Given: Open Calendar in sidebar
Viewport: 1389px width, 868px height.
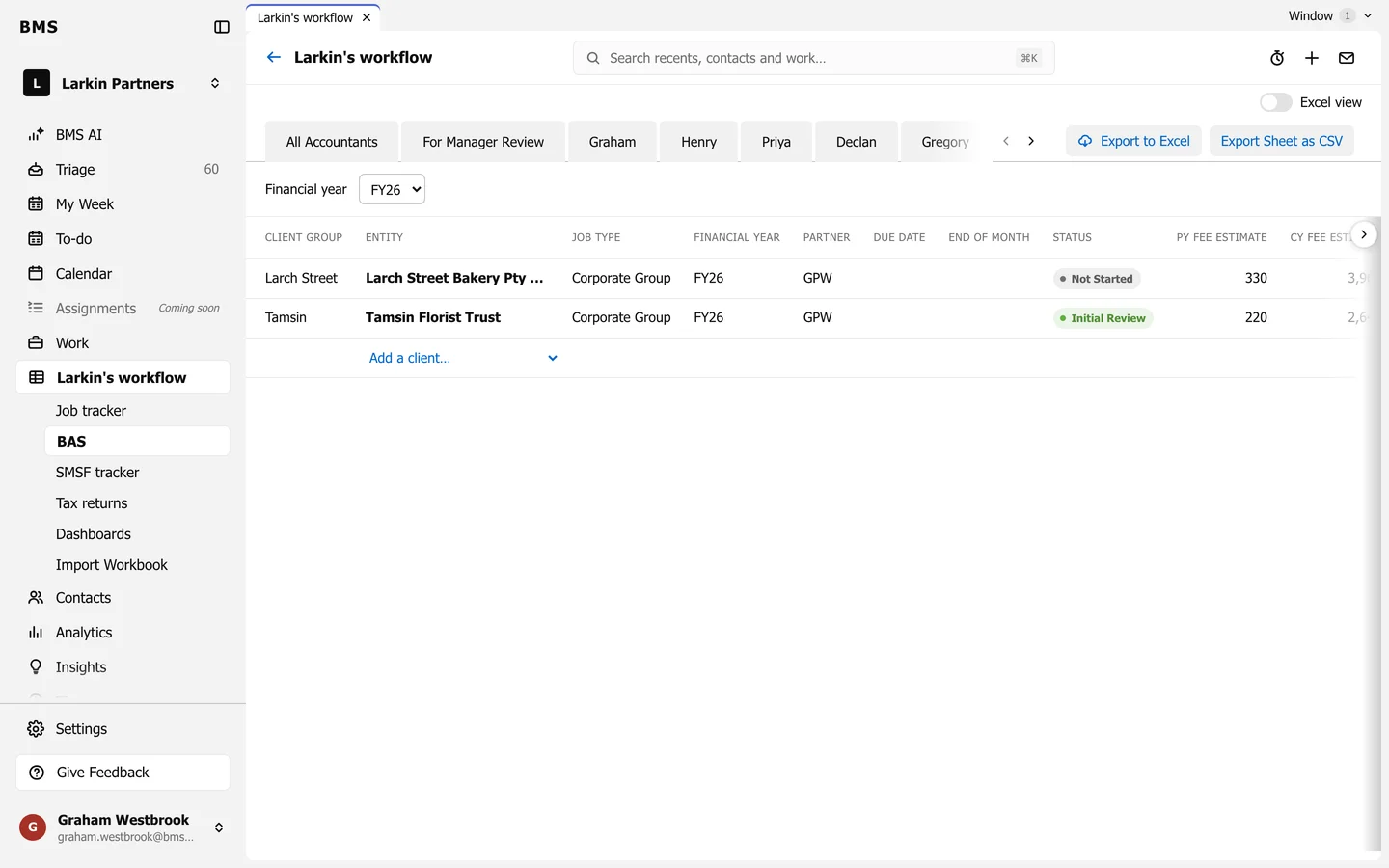Looking at the screenshot, I should click(123, 273).
